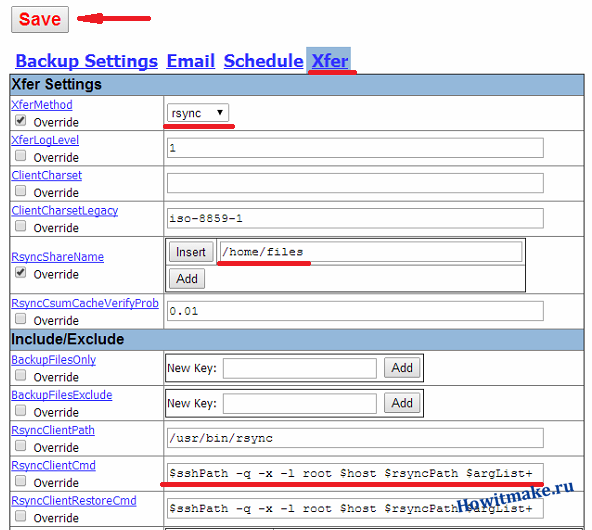Focus the RsyncClientRestoreCmd command field
This screenshot has width=592, height=530.
355,508
